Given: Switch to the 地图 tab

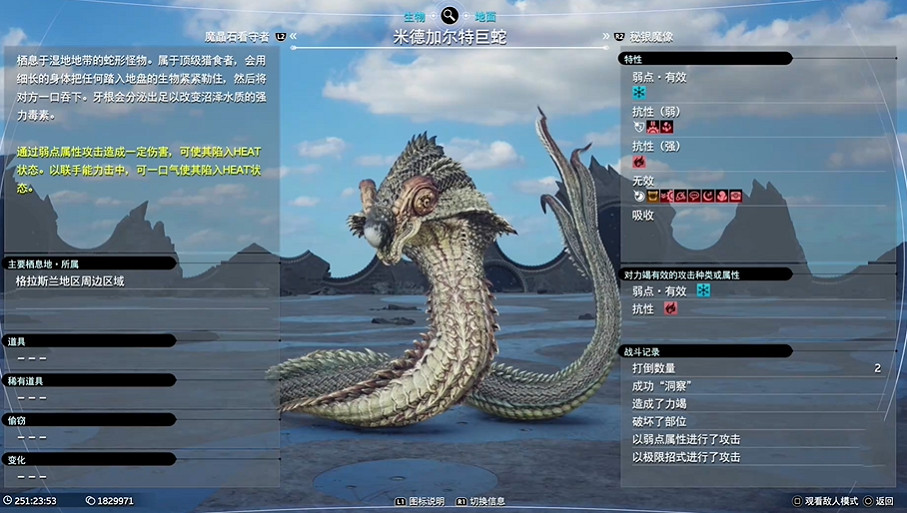Looking at the screenshot, I should coord(485,17).
